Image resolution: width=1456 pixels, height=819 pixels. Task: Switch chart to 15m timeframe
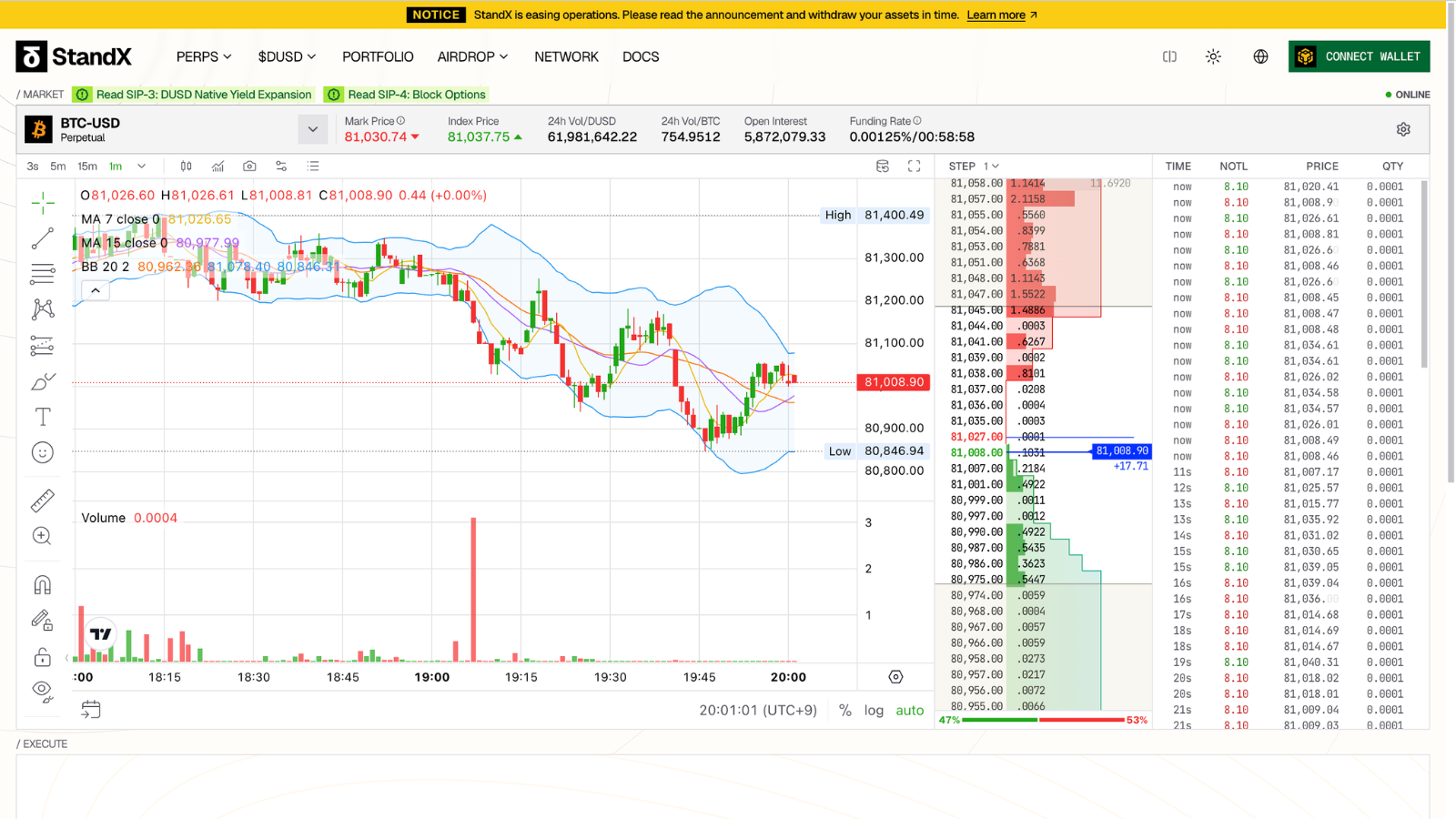87,167
